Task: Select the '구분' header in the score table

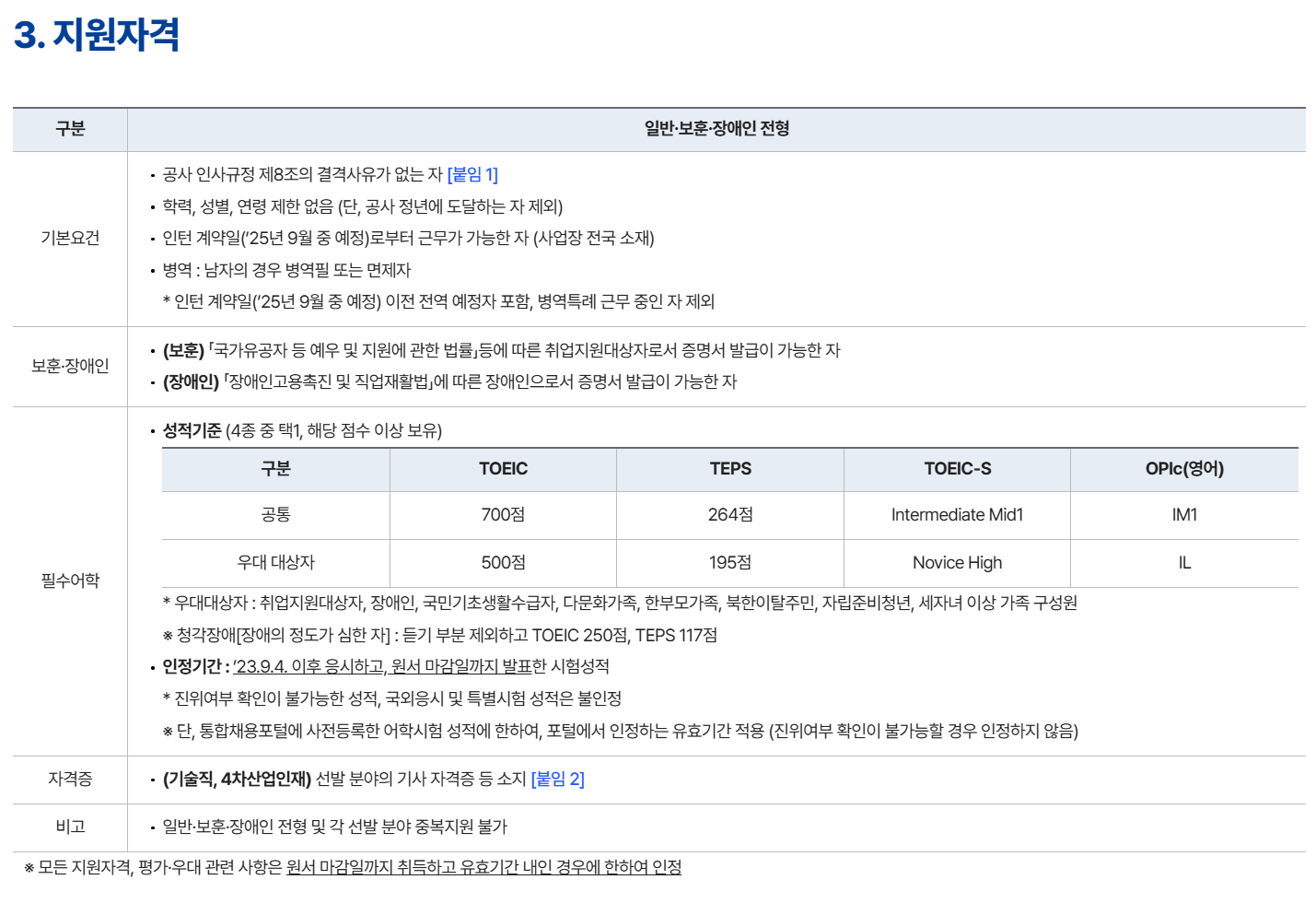Action: [275, 469]
